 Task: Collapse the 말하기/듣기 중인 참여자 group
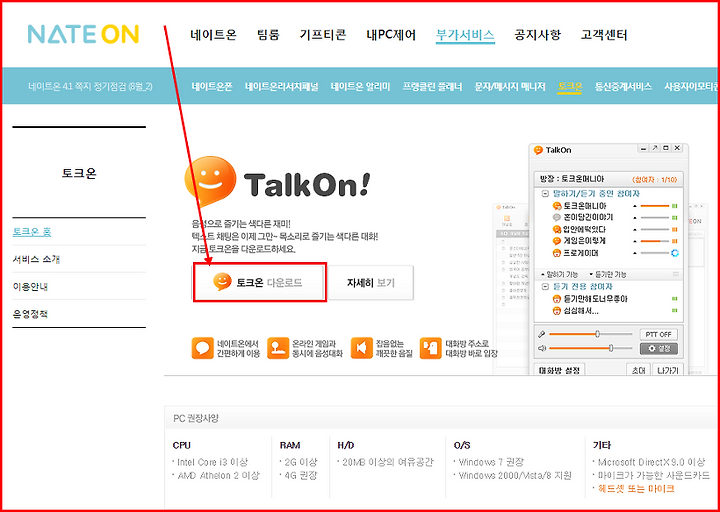545,194
